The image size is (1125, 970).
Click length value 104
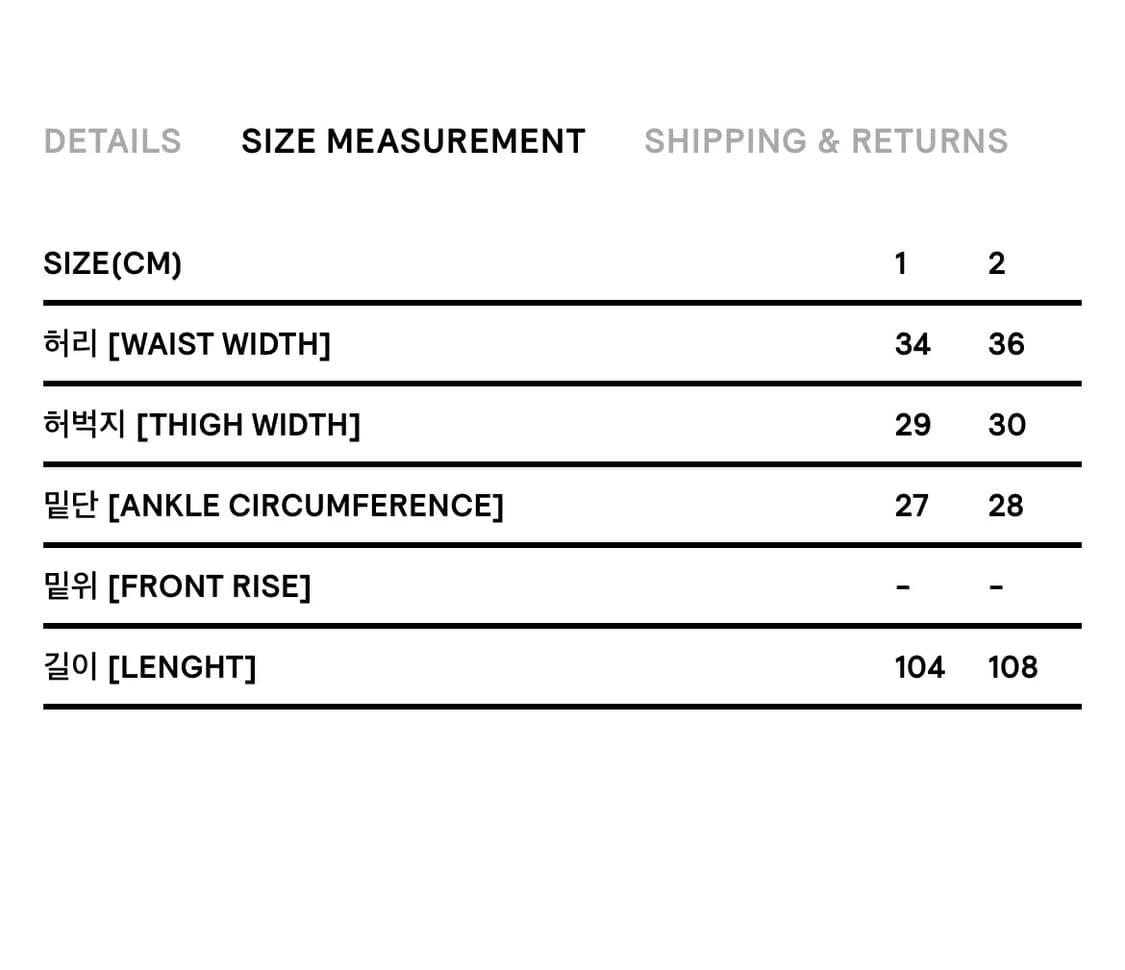919,667
